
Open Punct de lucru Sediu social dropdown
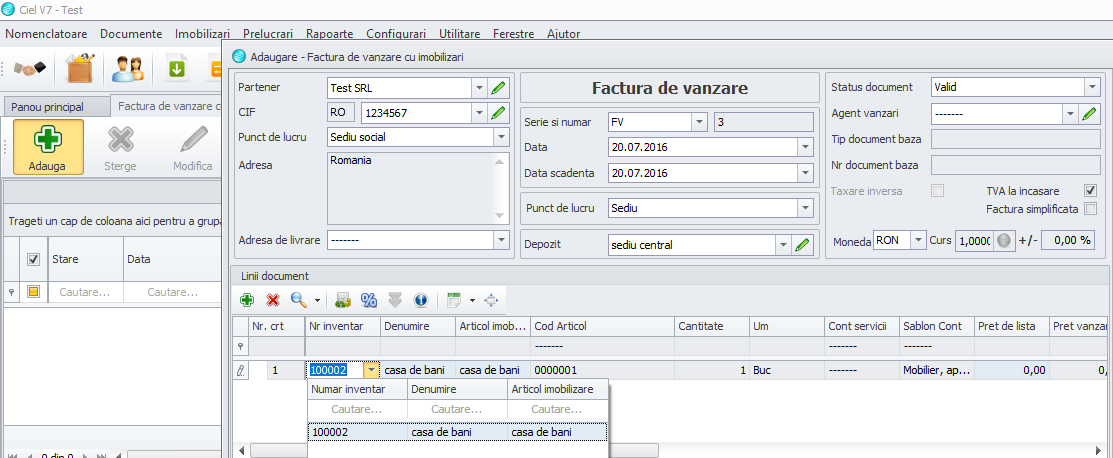(501, 137)
